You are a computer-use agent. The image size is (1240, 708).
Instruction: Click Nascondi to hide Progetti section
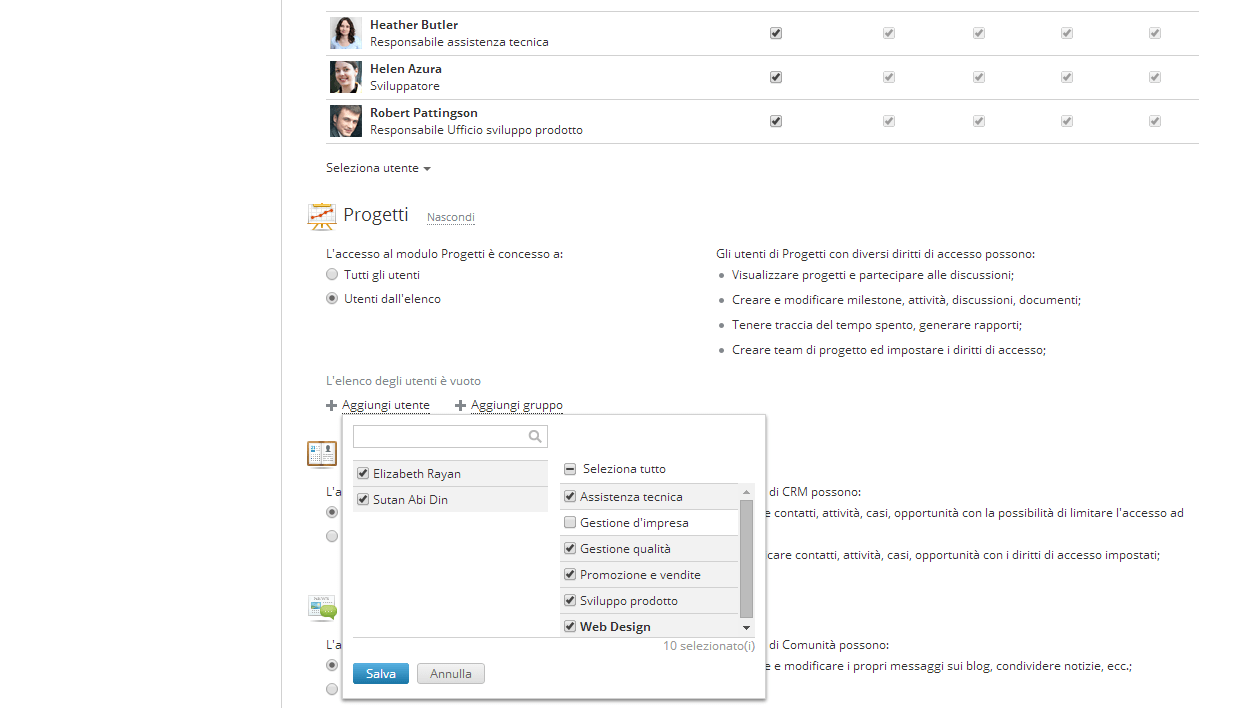pyautogui.click(x=451, y=217)
